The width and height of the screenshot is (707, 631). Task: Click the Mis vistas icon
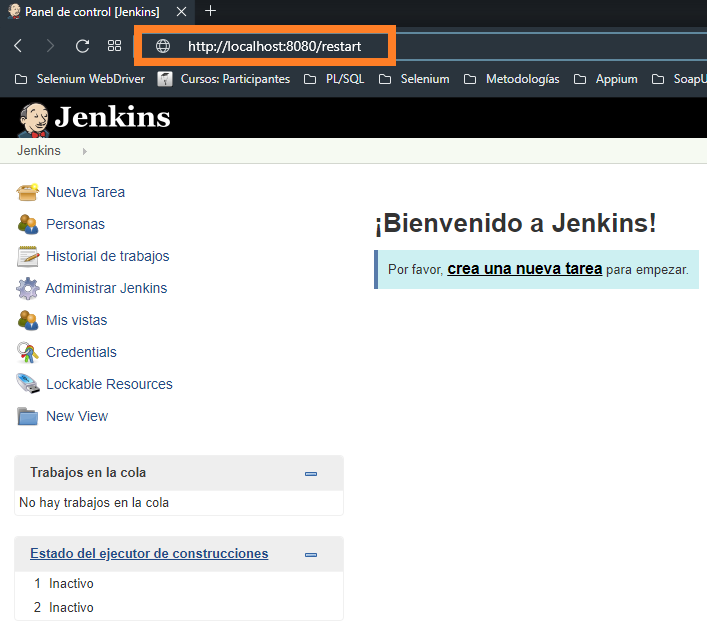[x=28, y=320]
